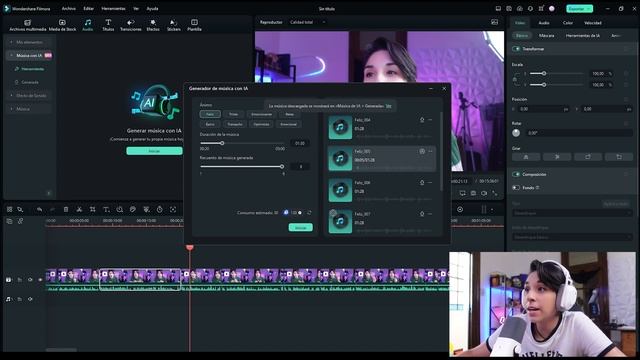Rotate clip counterclockwise under Girar
640x360 pixels.
coord(619,157)
